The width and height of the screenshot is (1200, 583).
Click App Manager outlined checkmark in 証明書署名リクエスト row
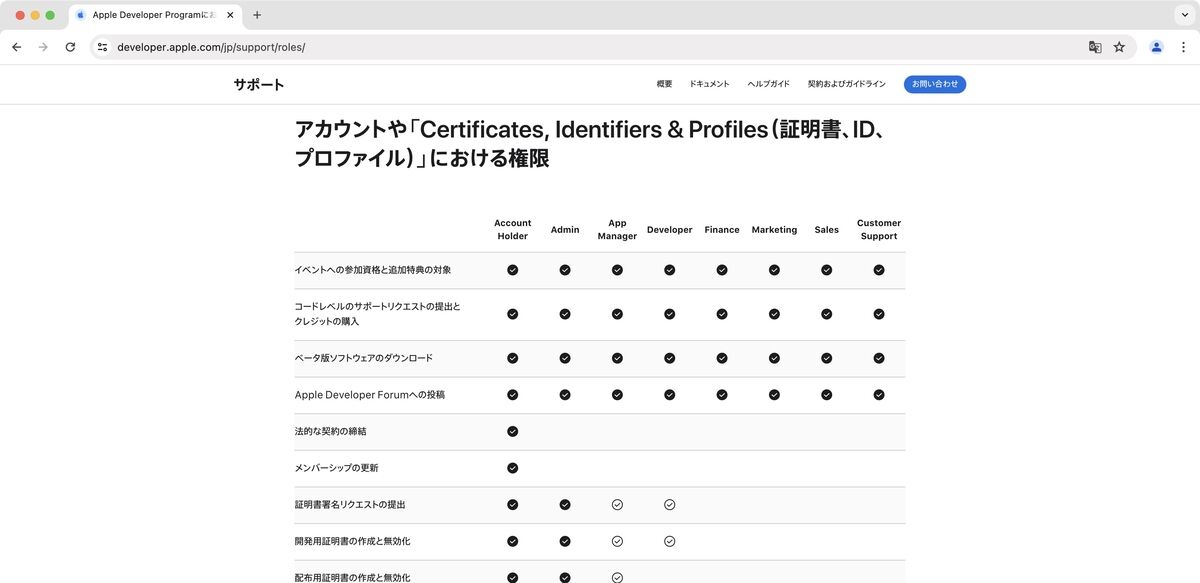[617, 505]
